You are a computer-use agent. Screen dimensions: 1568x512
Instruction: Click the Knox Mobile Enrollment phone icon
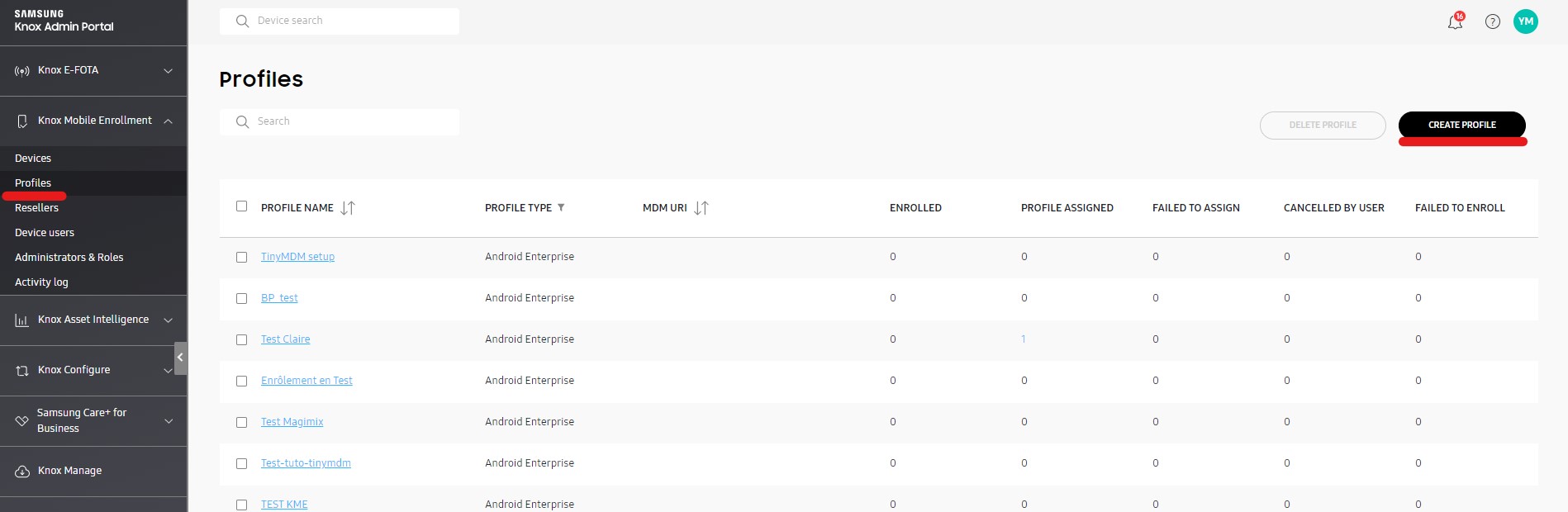pos(22,121)
